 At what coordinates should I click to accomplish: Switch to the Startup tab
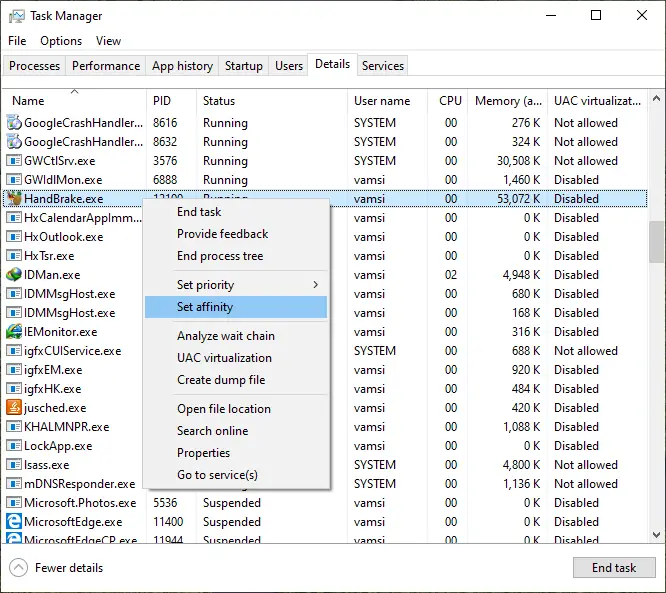coord(244,66)
